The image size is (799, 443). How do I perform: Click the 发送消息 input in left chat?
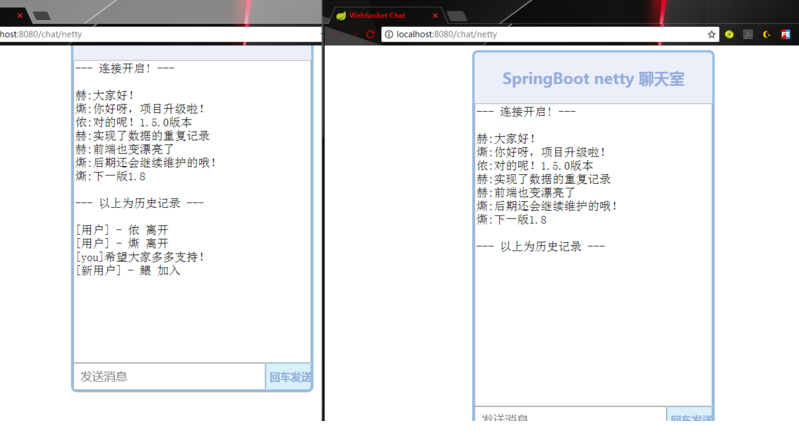(170, 377)
